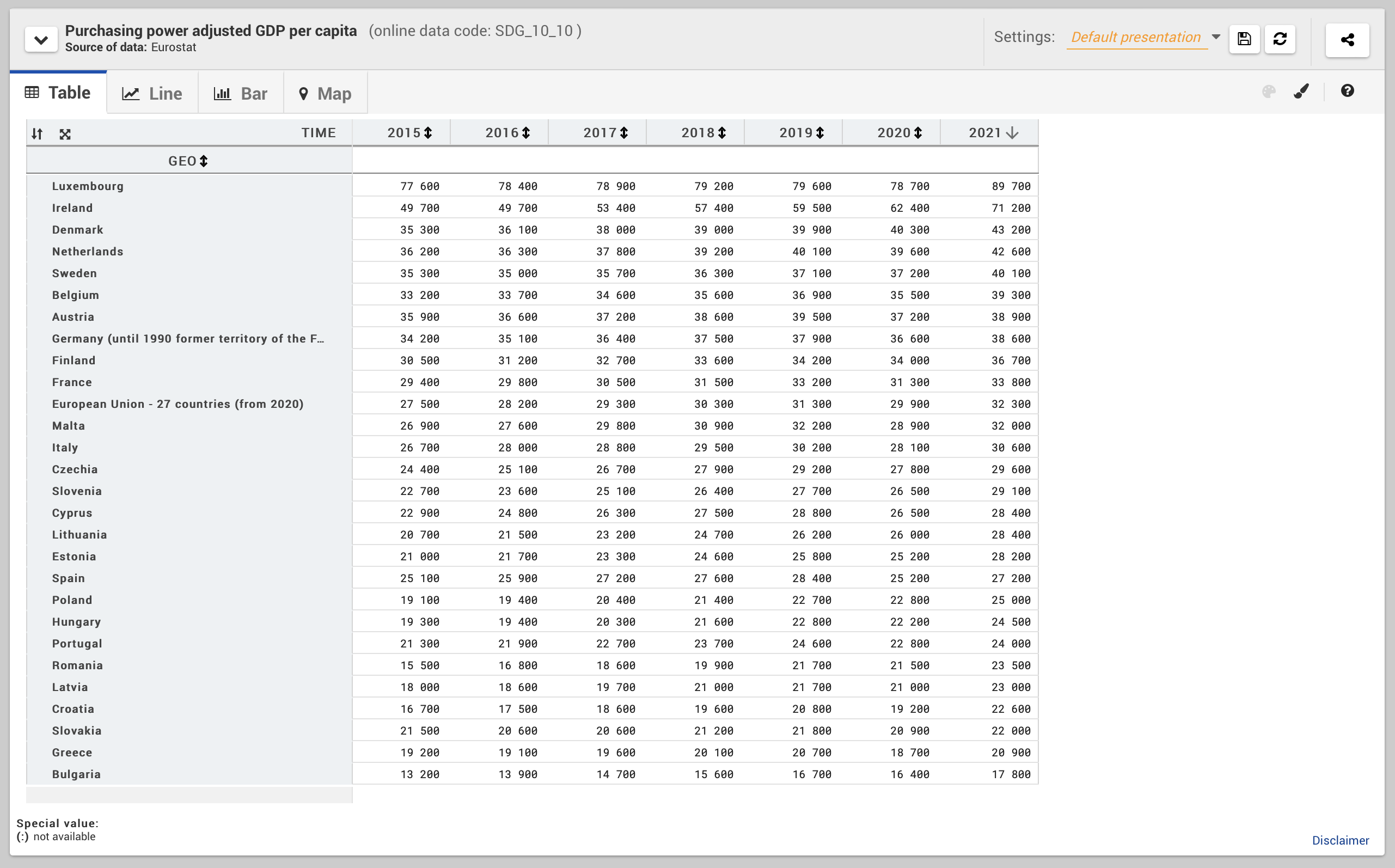This screenshot has width=1395, height=868.
Task: Select the Cyprus row label
Action: [x=72, y=513]
